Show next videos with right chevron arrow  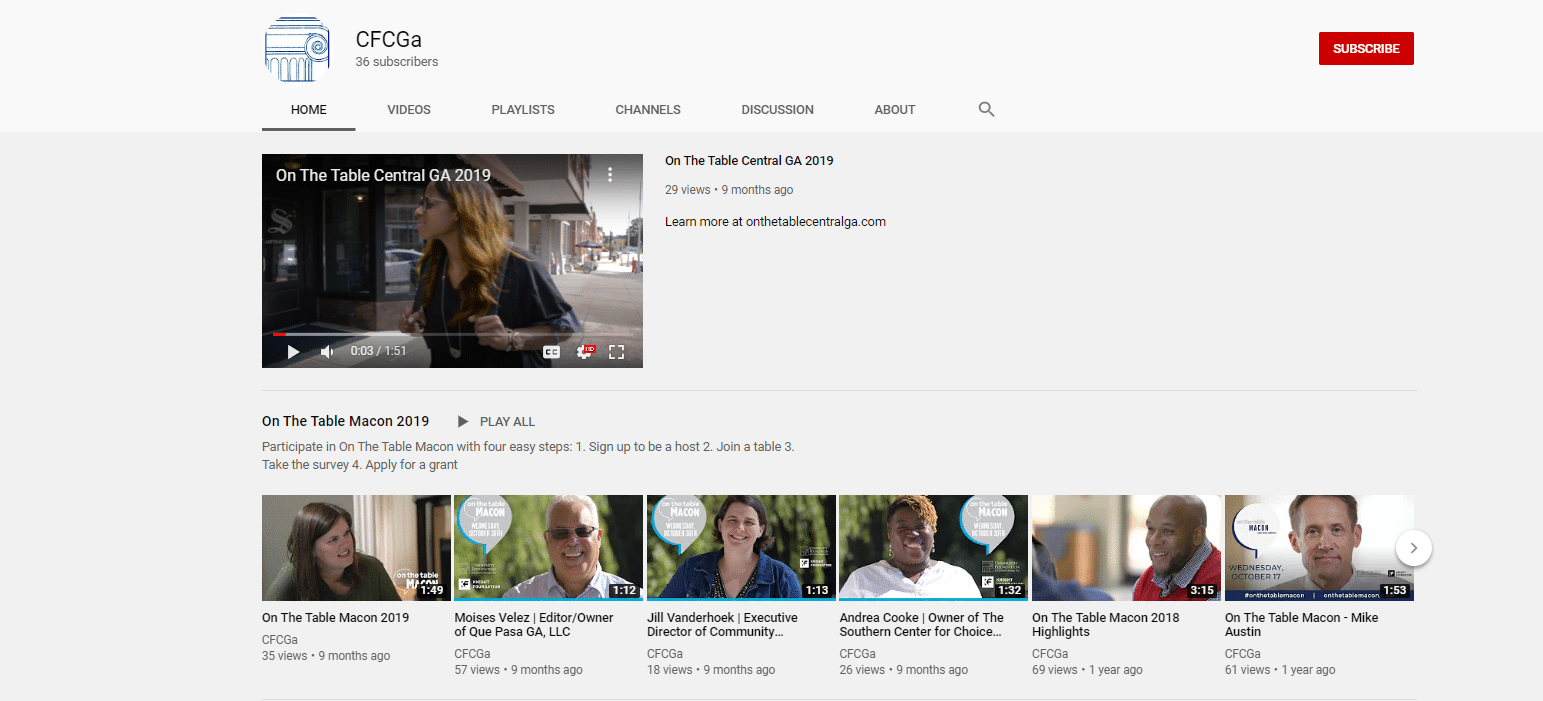pos(1413,548)
